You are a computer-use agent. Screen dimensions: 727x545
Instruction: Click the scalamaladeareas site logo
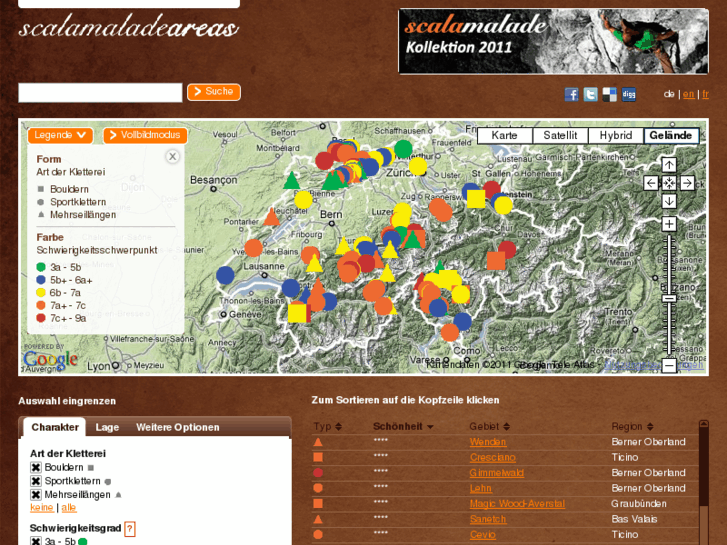click(128, 28)
